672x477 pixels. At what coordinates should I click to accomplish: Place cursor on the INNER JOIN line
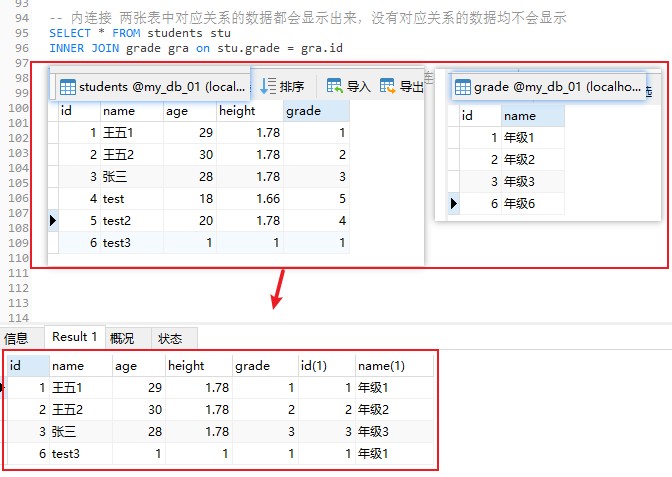196,48
